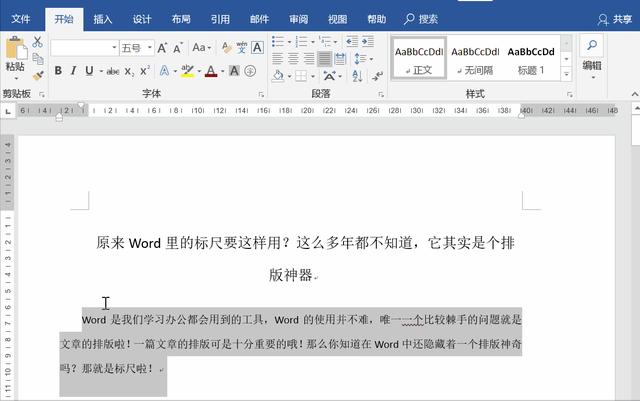The width and height of the screenshot is (640, 401).
Task: Toggle Italic formatting
Action: point(73,71)
